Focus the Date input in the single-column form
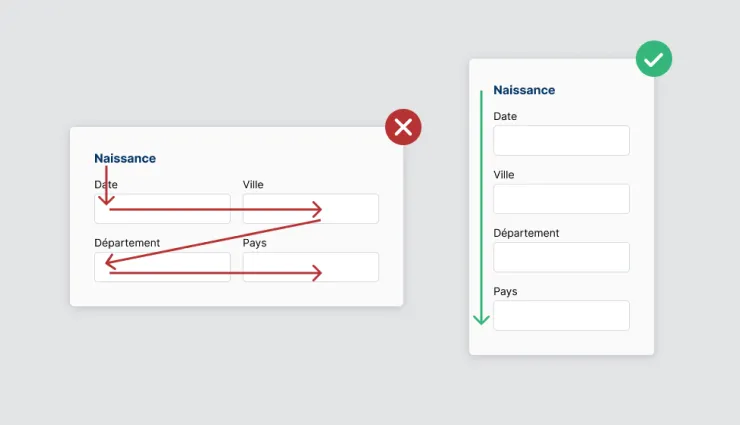This screenshot has height=425, width=740. click(x=561, y=141)
